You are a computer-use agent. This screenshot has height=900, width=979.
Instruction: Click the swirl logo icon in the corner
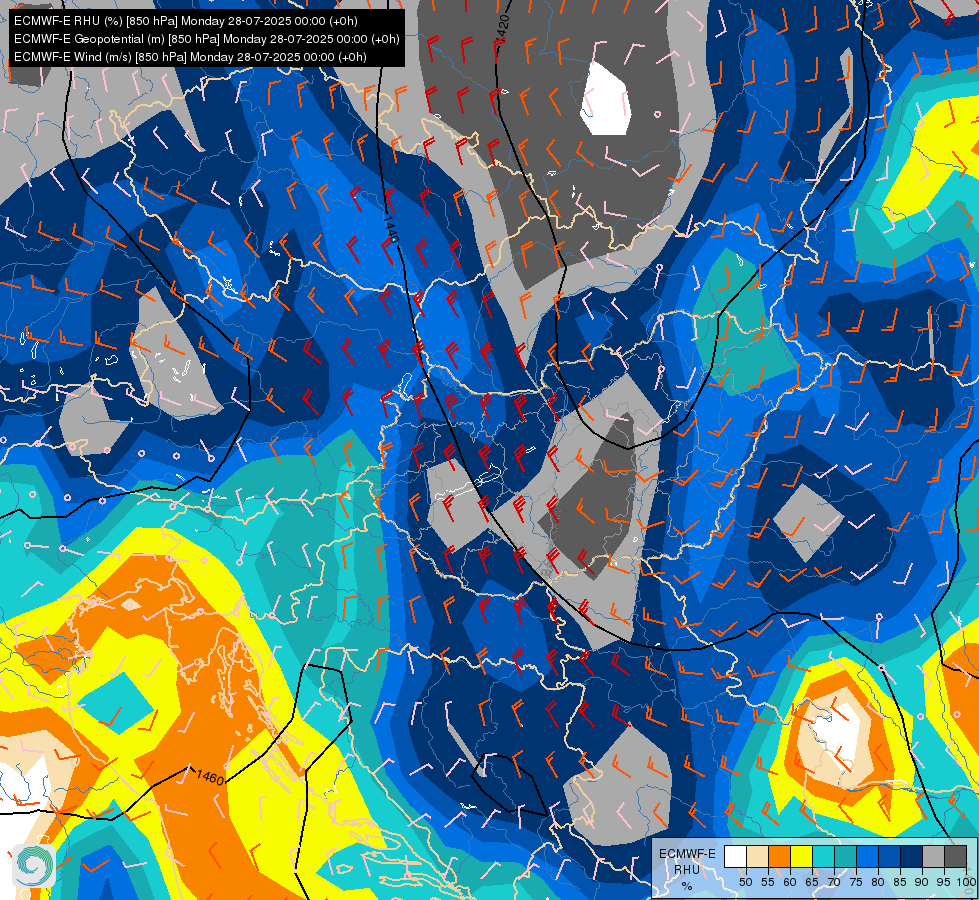tap(34, 865)
